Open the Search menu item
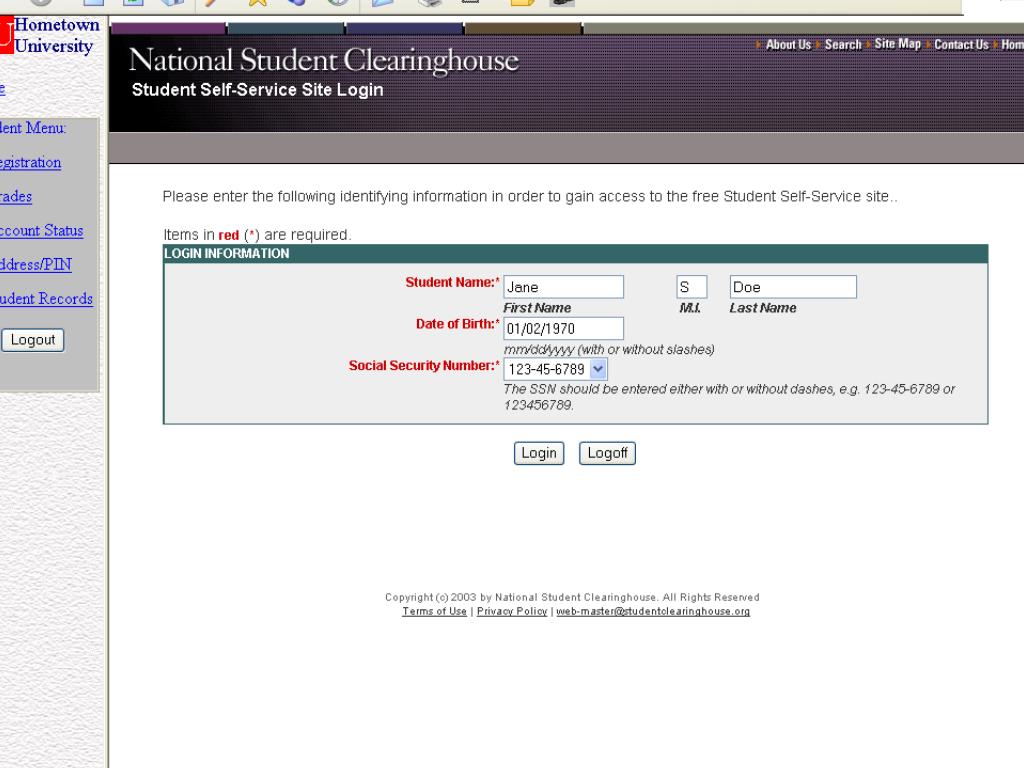Screen dimensions: 1024x768 coord(843,44)
